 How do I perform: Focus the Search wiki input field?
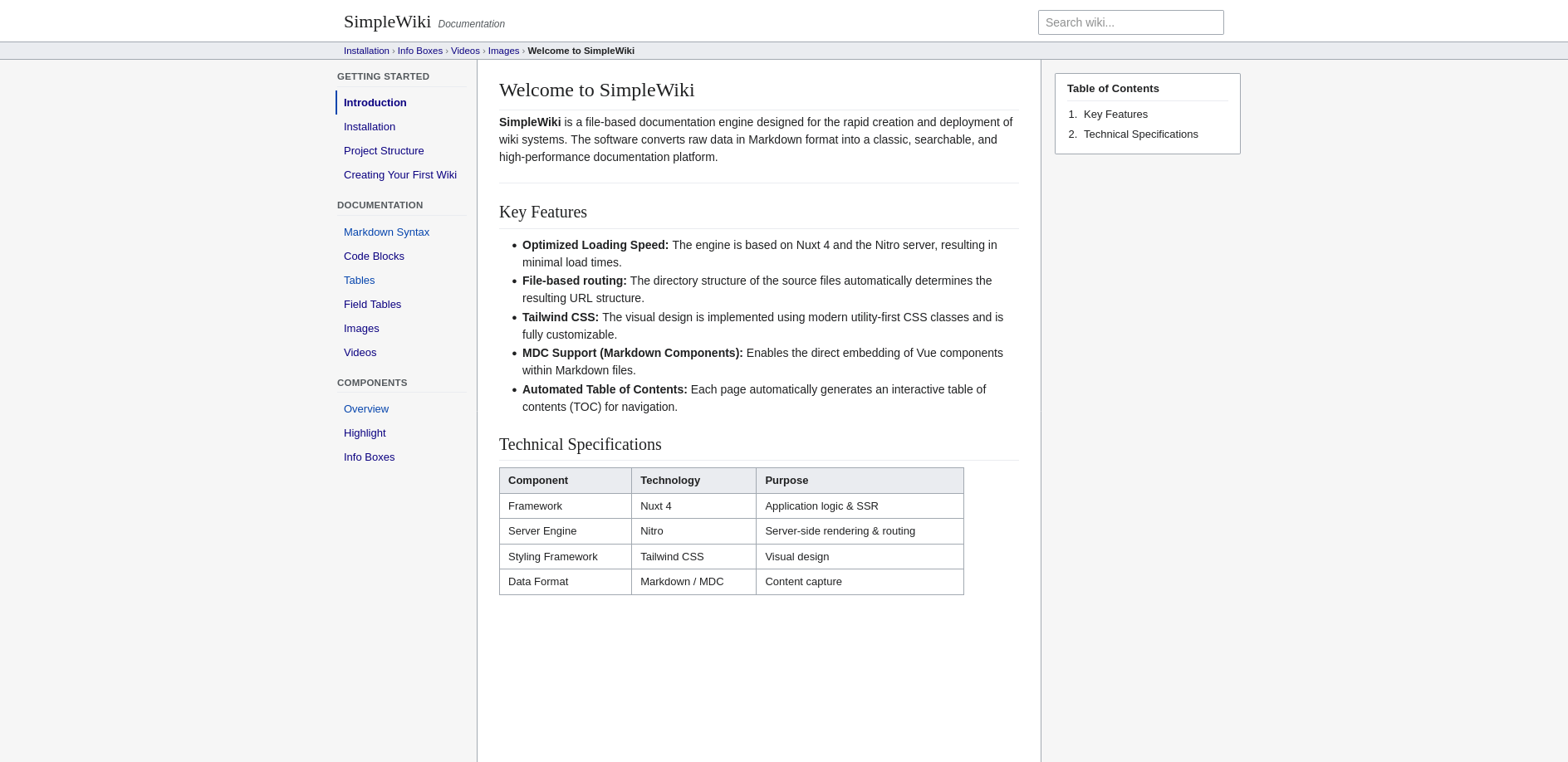tap(1130, 22)
